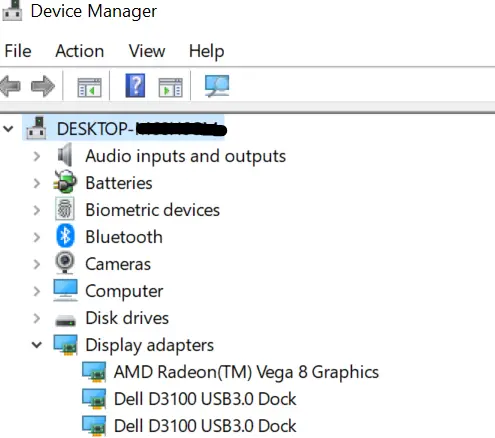
Task: Click the Display adapters category icon
Action: pos(66,345)
